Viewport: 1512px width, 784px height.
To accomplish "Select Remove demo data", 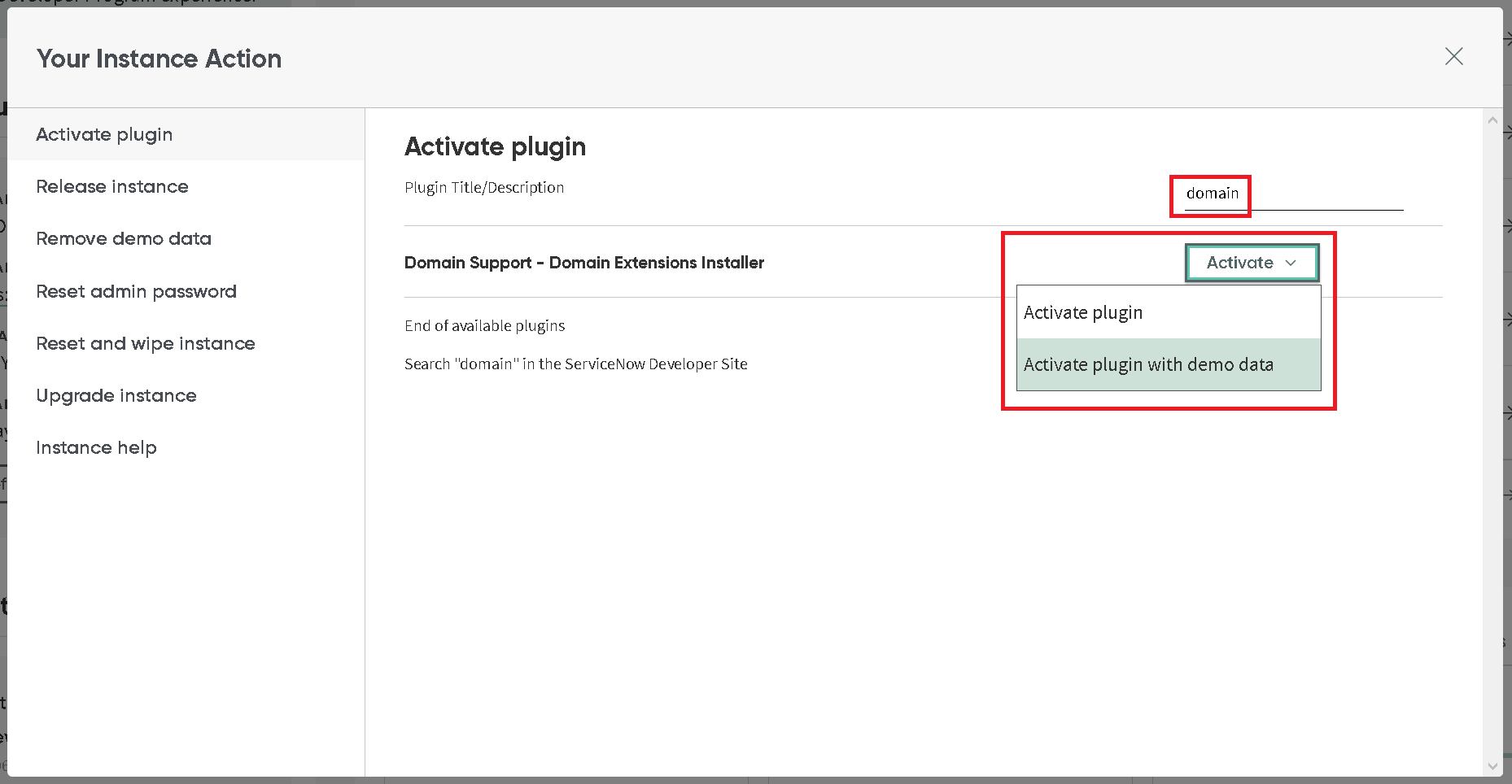I will [x=123, y=238].
